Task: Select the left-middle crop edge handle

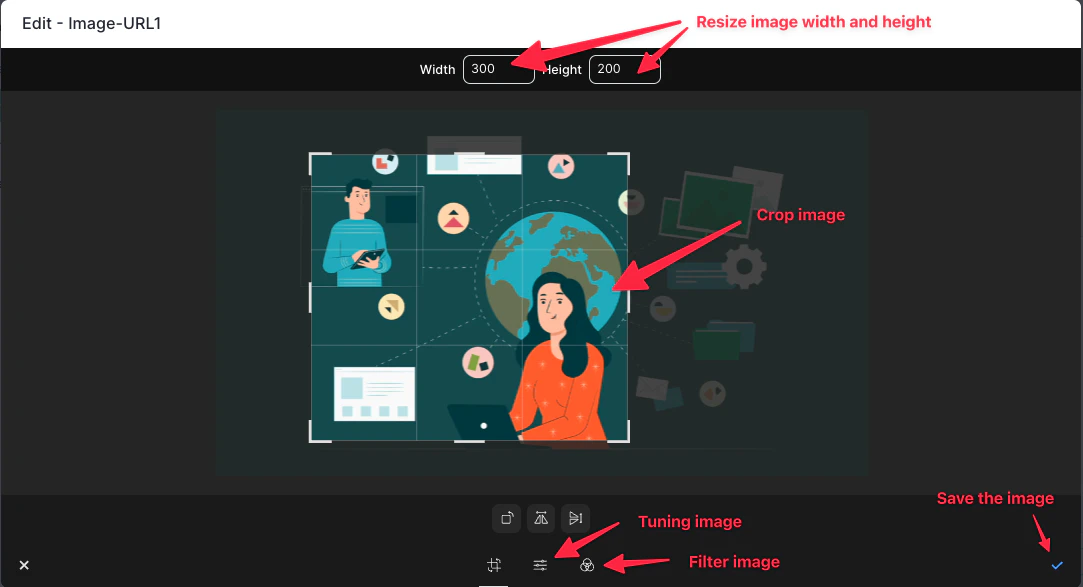Action: pyautogui.click(x=310, y=296)
